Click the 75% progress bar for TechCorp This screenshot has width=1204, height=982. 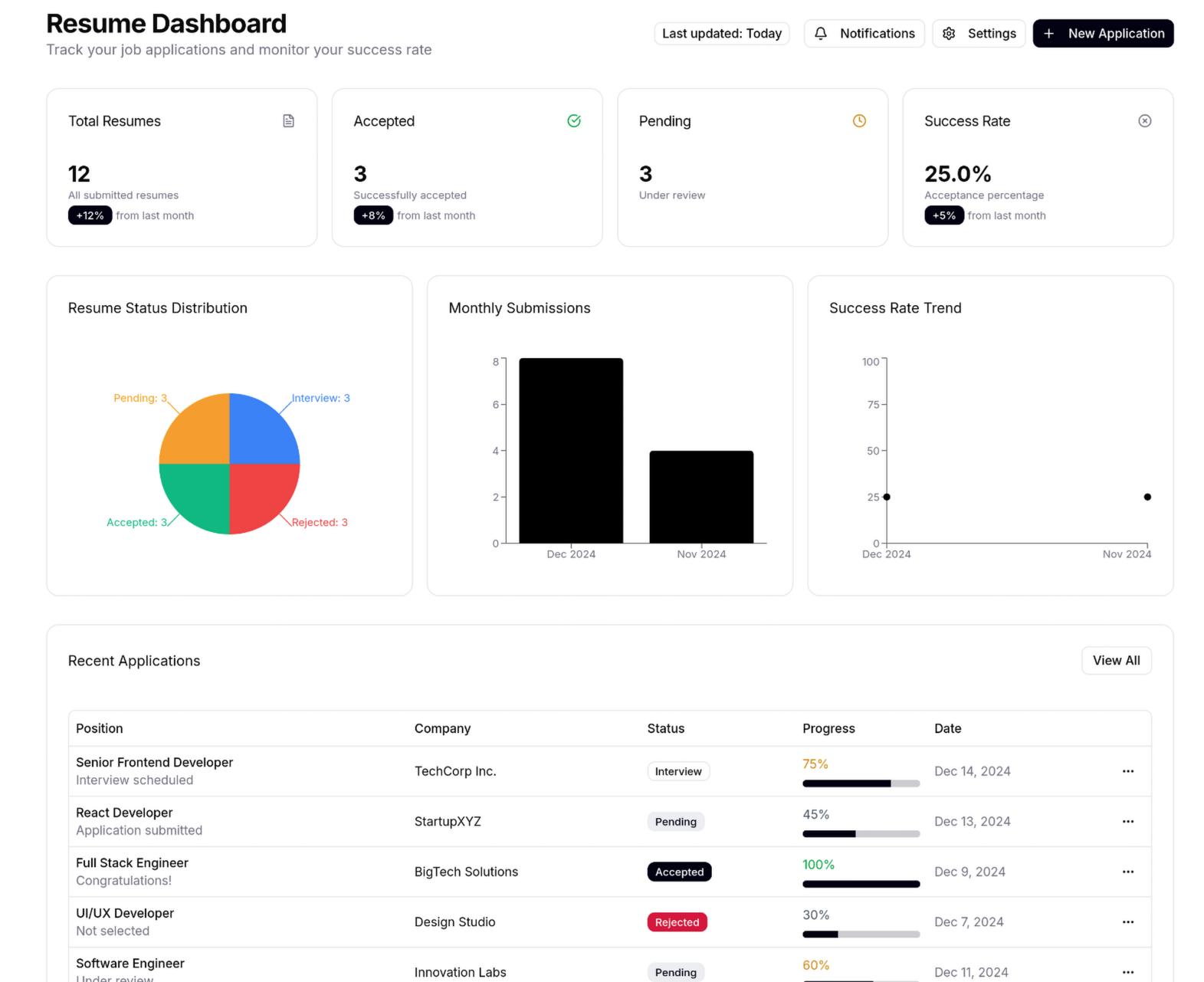coord(860,783)
